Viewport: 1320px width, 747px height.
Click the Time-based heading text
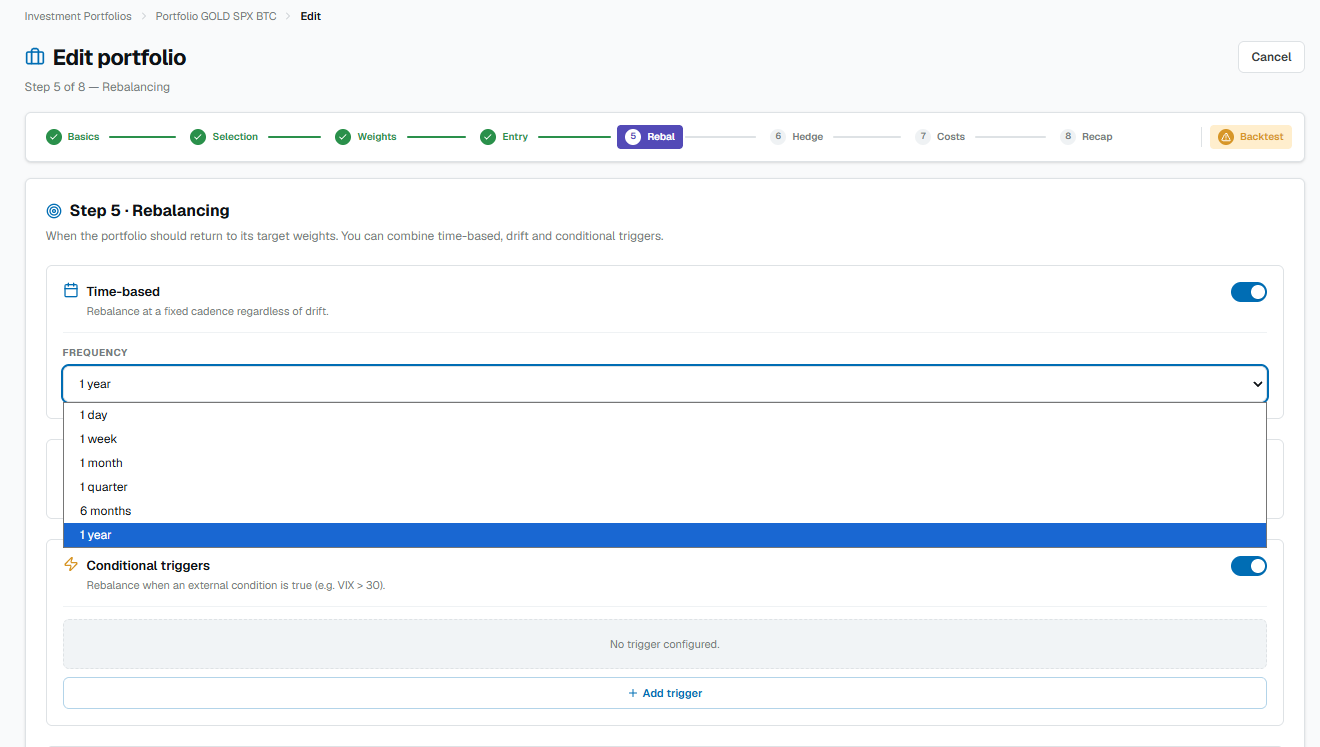point(123,292)
